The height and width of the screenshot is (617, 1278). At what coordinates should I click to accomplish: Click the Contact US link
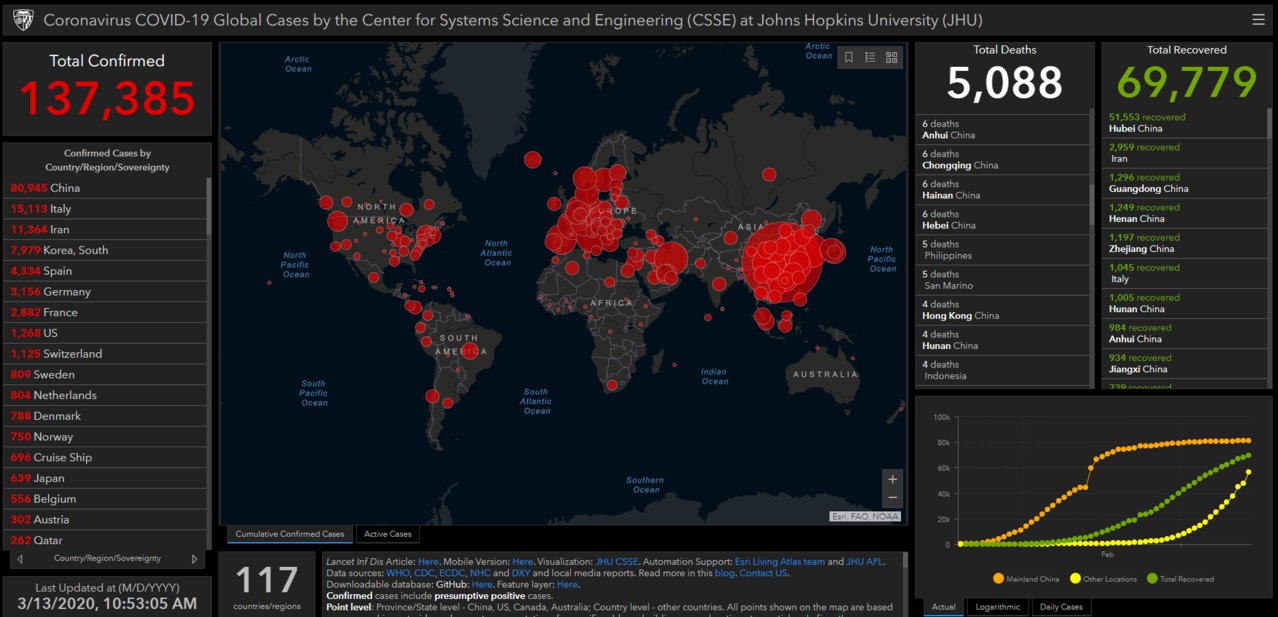[x=764, y=573]
